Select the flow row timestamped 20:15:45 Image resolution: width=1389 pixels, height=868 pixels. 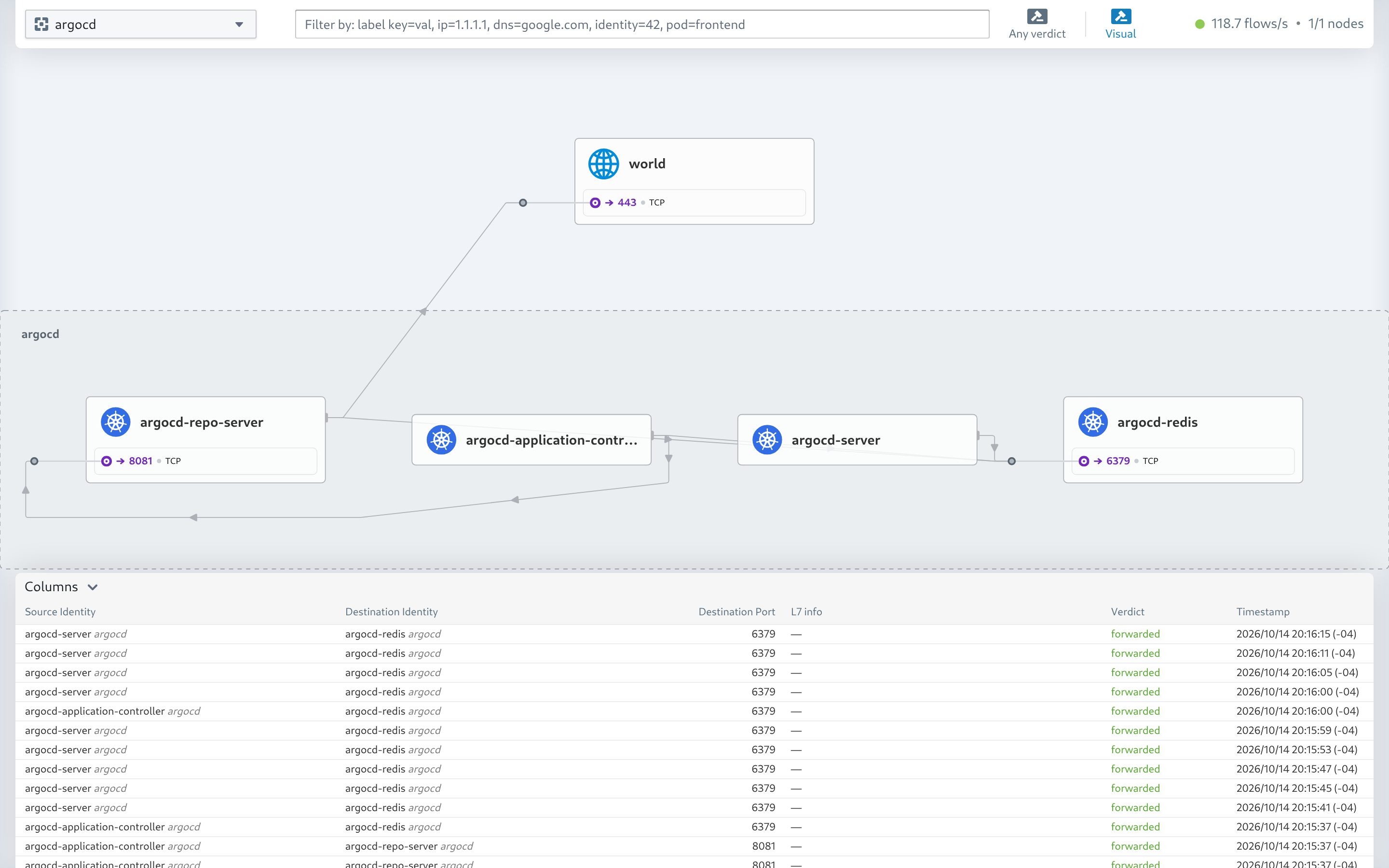[694, 788]
